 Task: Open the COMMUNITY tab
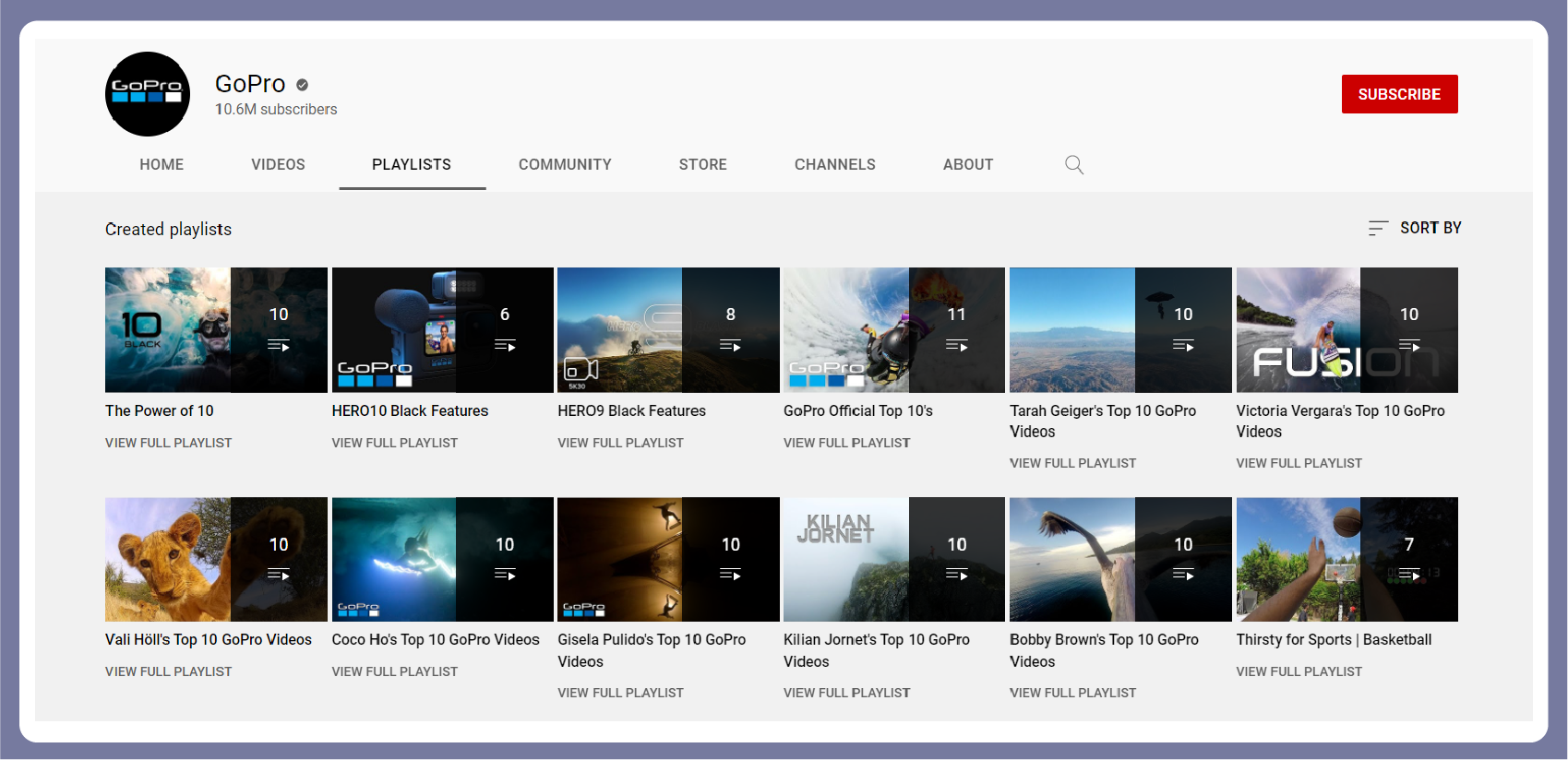pos(565,164)
